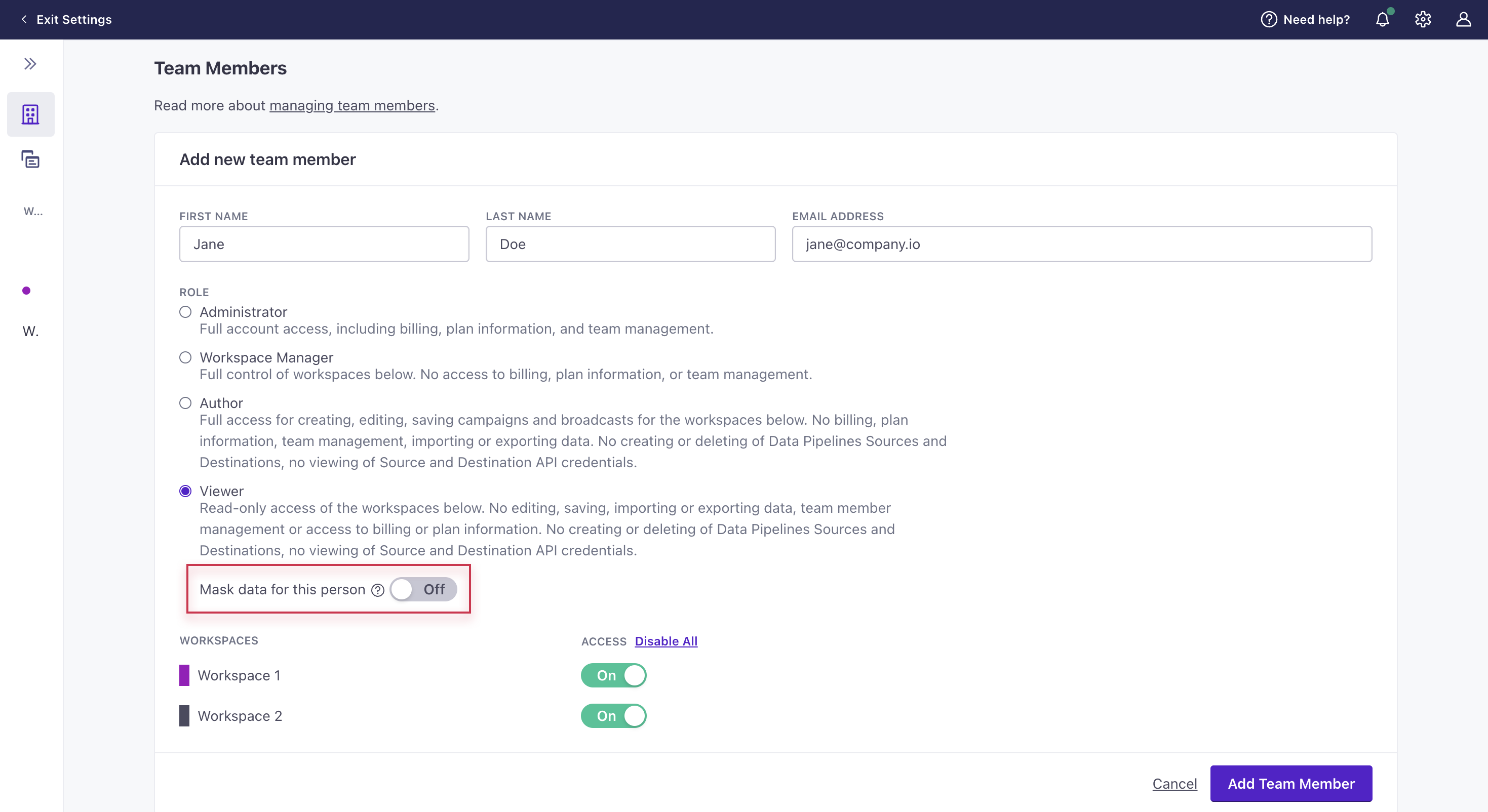Click the user profile icon

(1463, 19)
